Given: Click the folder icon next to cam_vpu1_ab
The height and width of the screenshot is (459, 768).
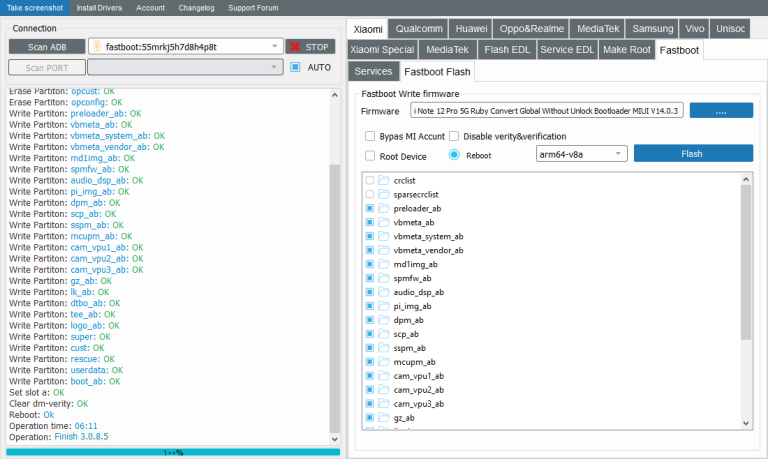Looking at the screenshot, I should click(x=384, y=376).
